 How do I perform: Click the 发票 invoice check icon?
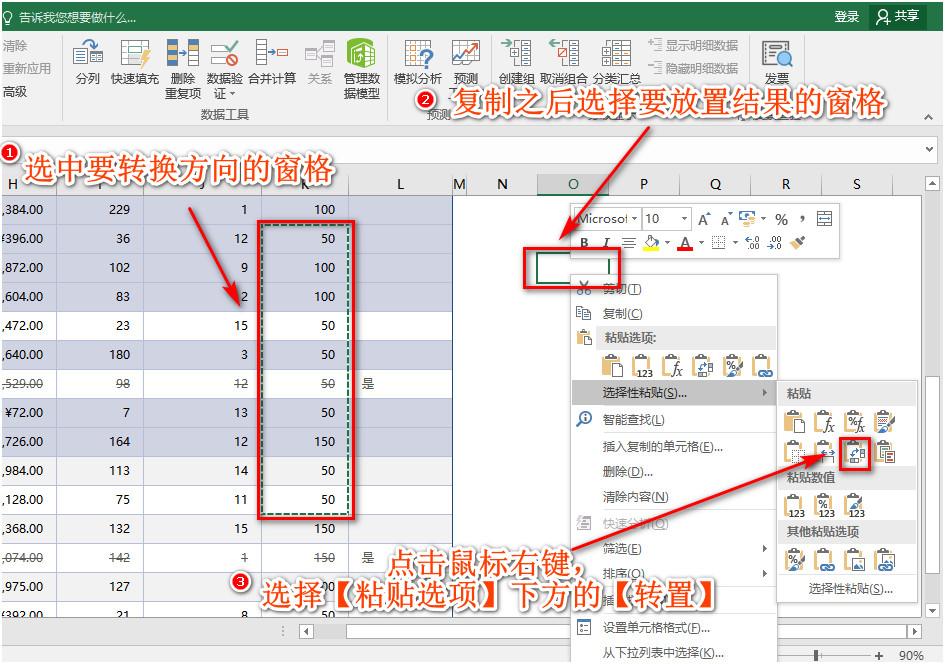[777, 53]
